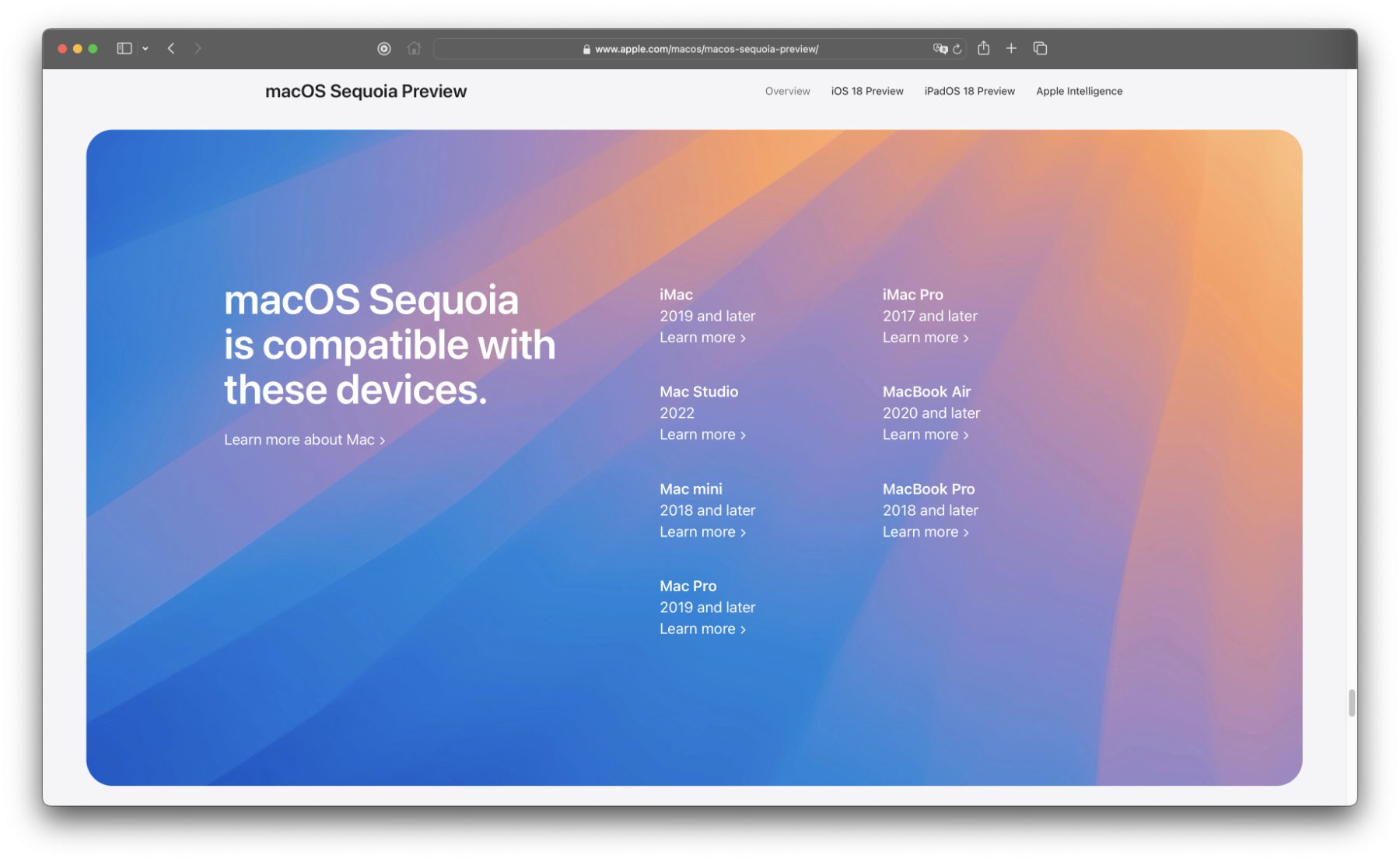
Task: Click the page vertical scrollbar thumb
Action: 1352,703
